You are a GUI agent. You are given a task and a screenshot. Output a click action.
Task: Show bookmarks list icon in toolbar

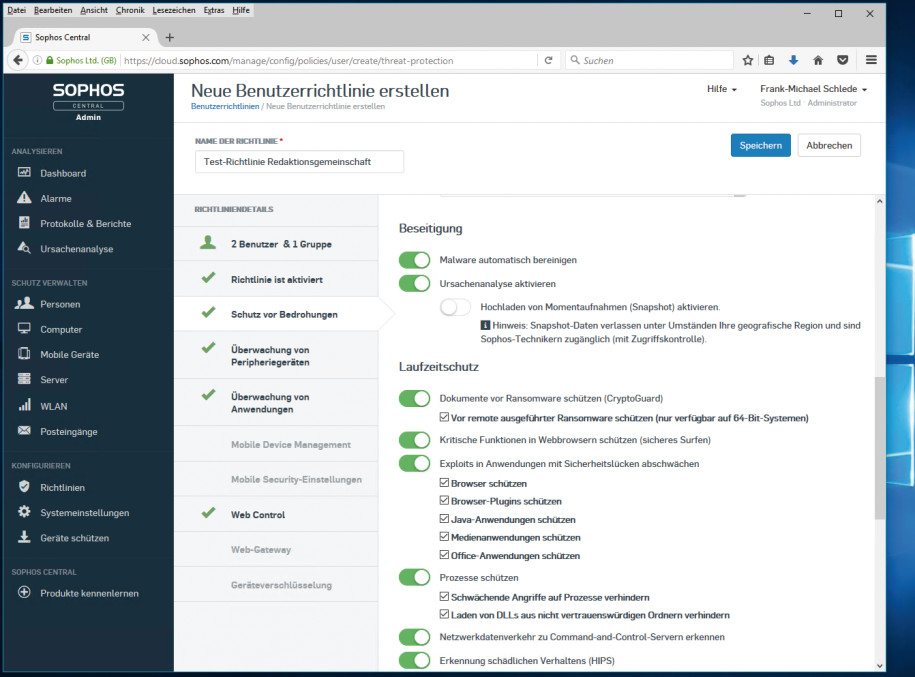769,60
